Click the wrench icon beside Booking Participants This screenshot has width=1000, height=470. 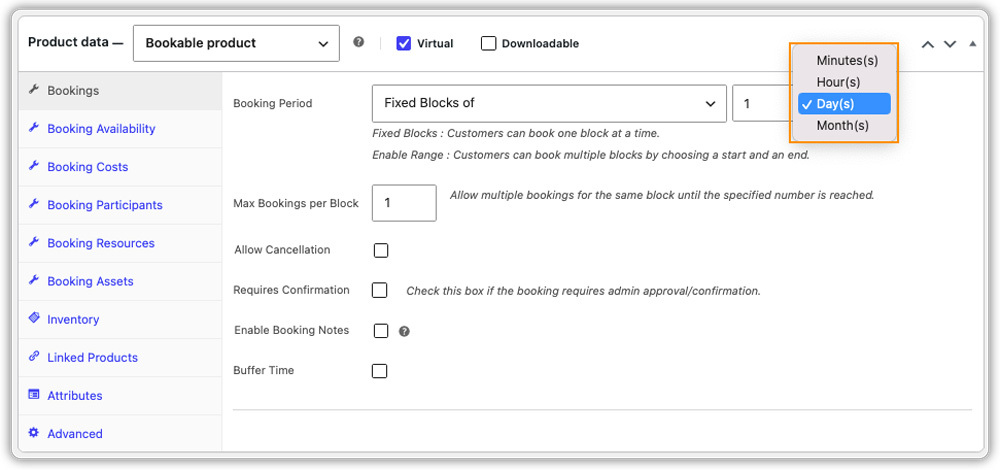34,205
